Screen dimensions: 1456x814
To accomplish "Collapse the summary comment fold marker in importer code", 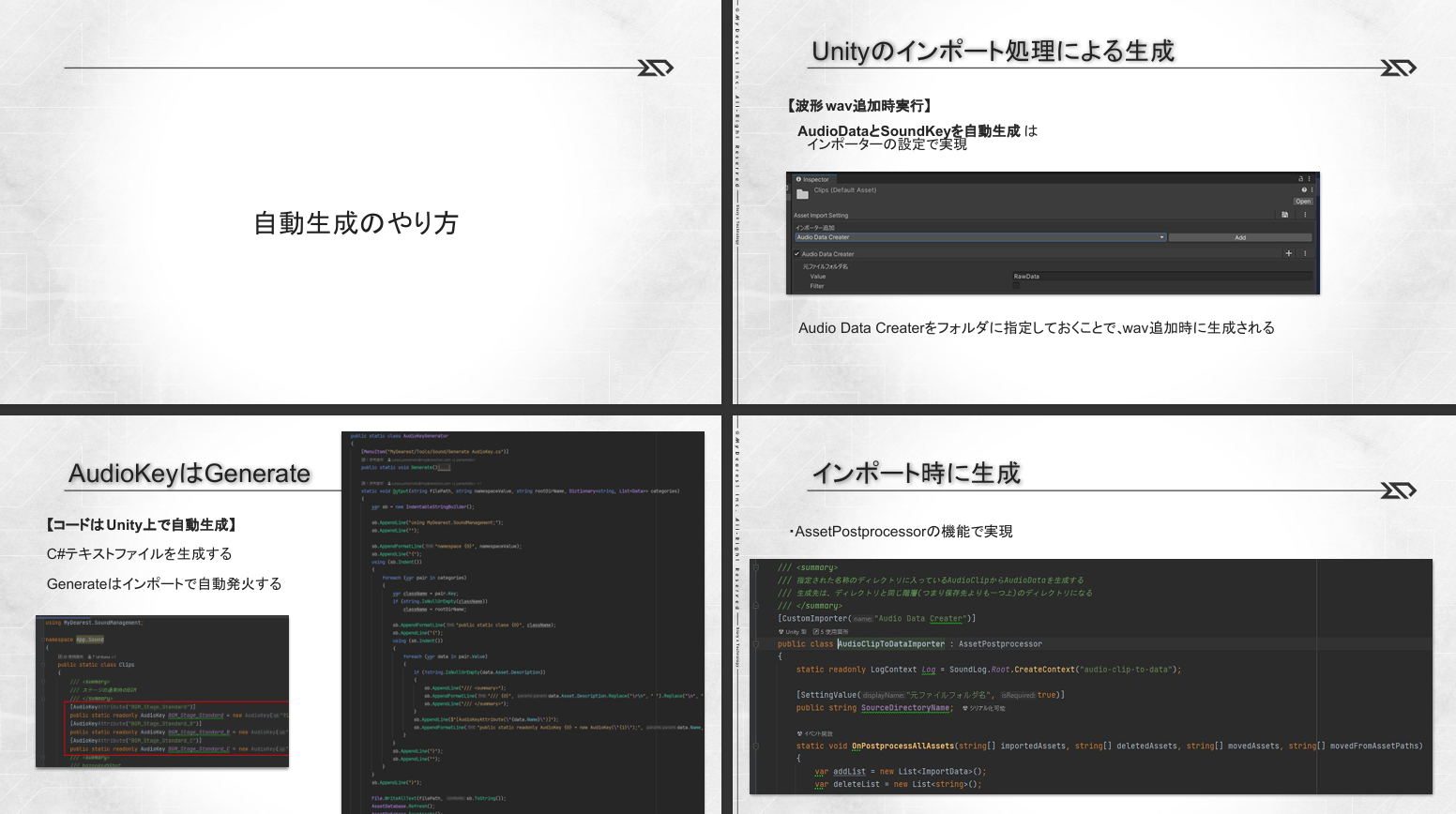I will point(755,567).
